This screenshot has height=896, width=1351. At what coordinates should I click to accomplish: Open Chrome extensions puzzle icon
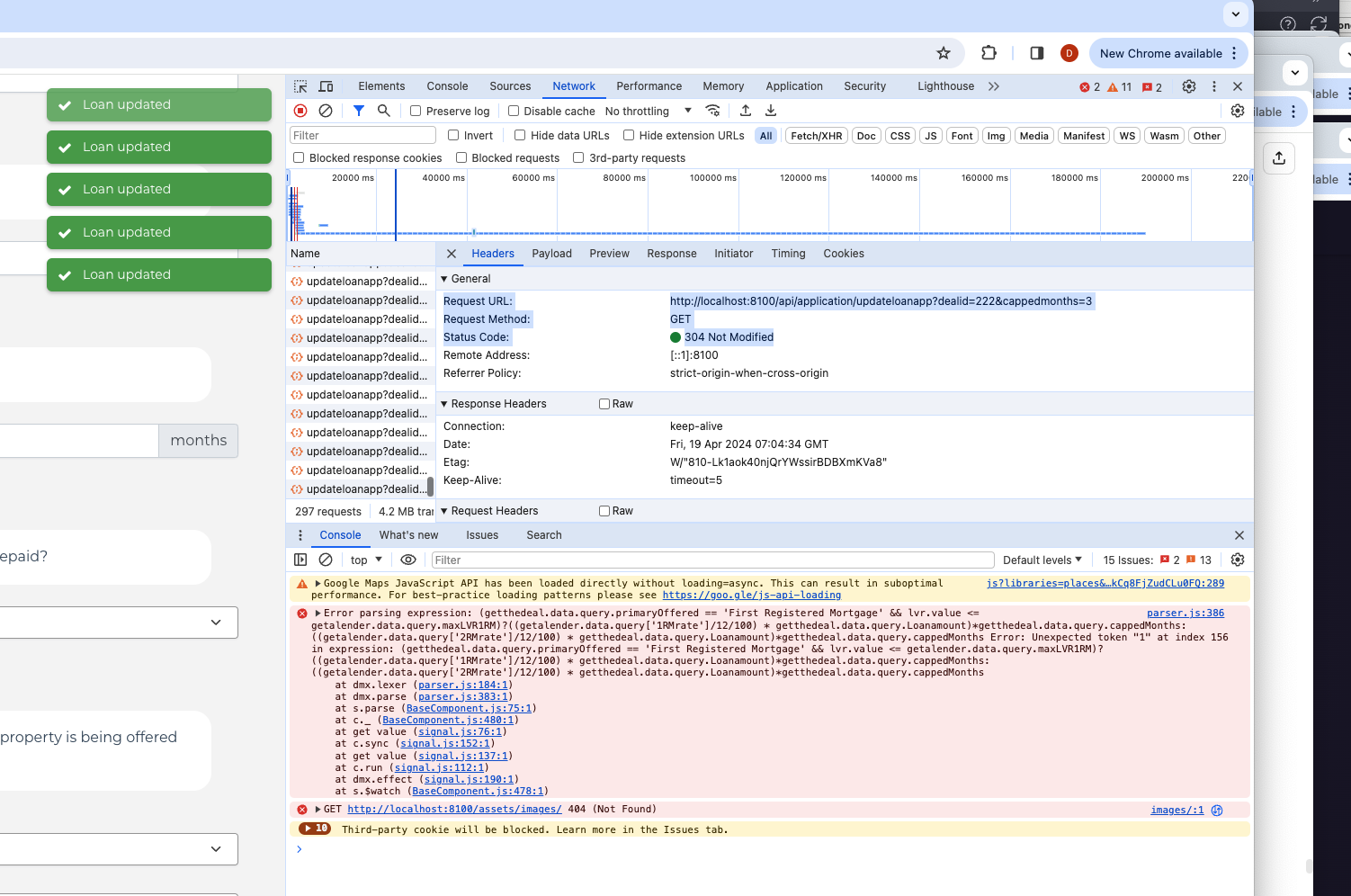coord(989,53)
